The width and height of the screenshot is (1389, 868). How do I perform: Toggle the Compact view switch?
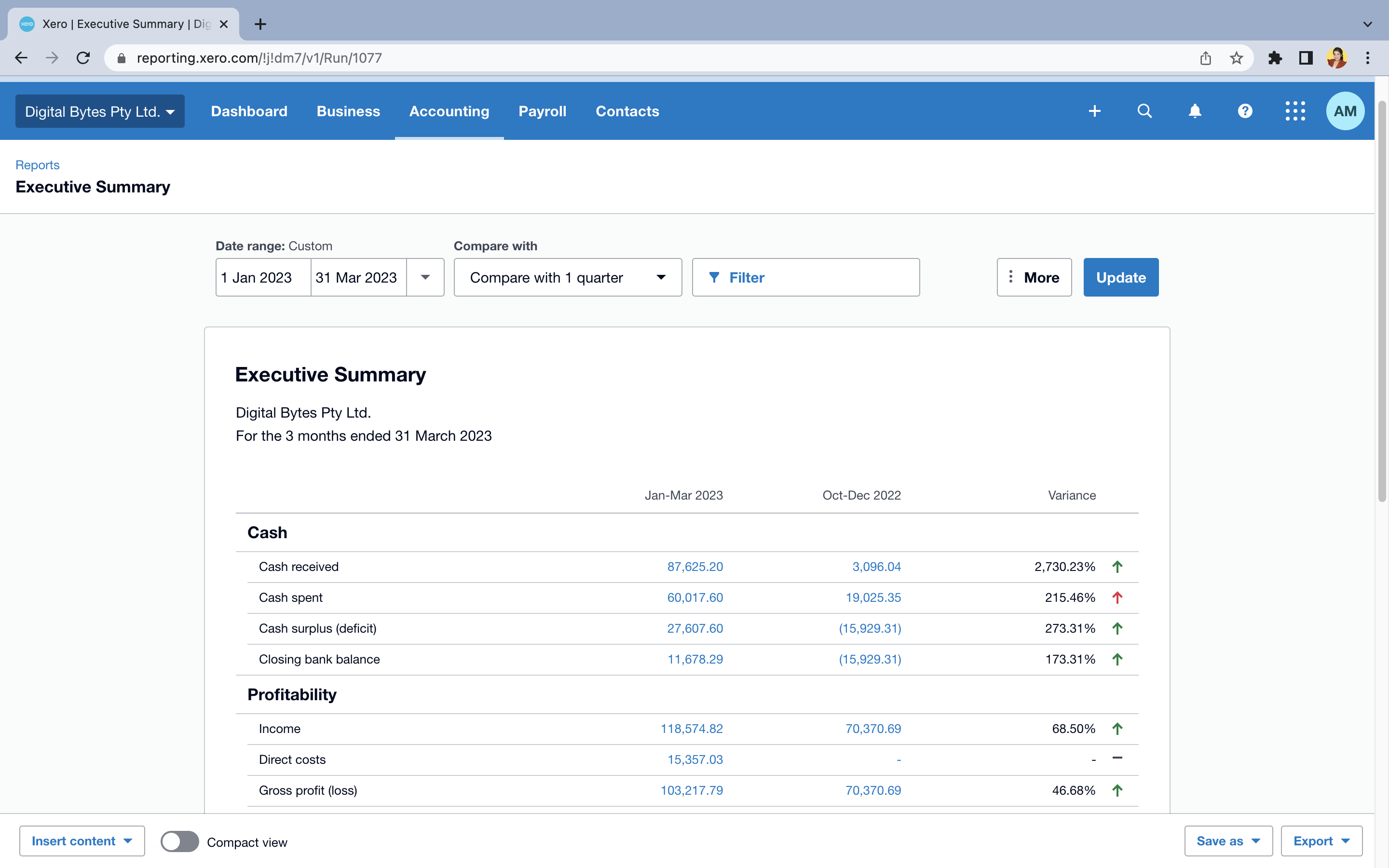point(179,841)
